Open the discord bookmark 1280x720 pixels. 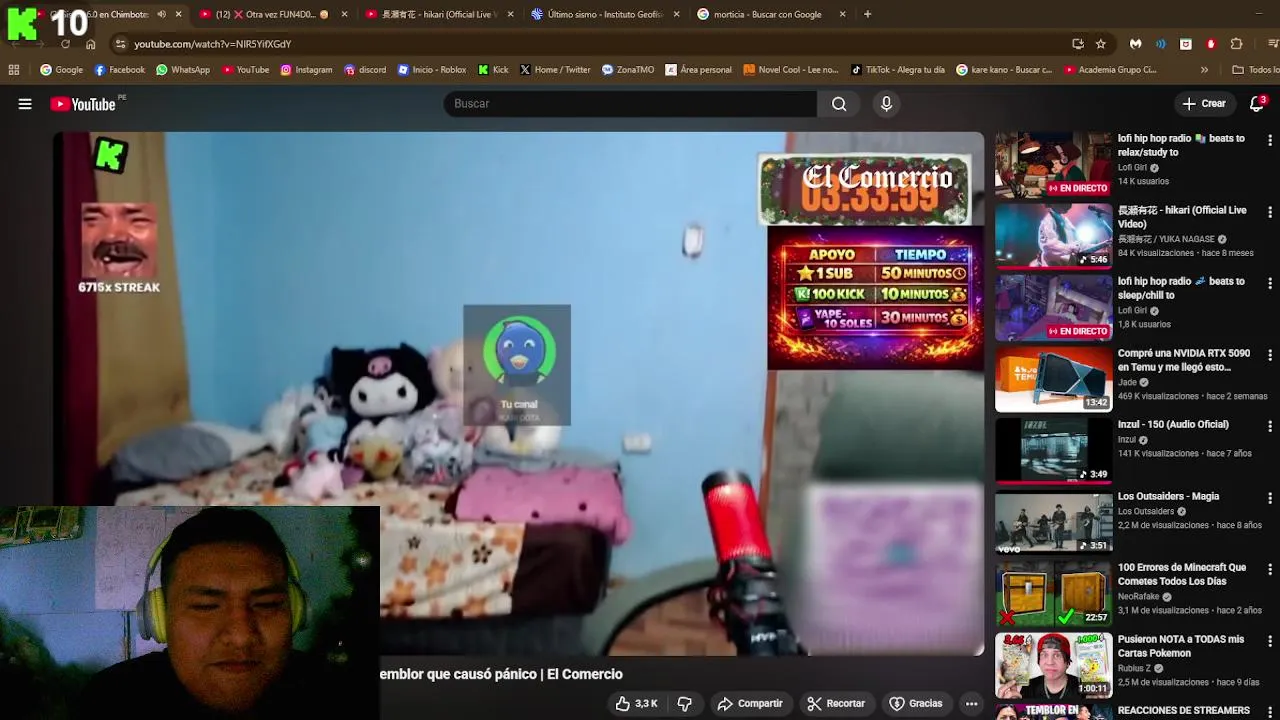click(x=365, y=70)
